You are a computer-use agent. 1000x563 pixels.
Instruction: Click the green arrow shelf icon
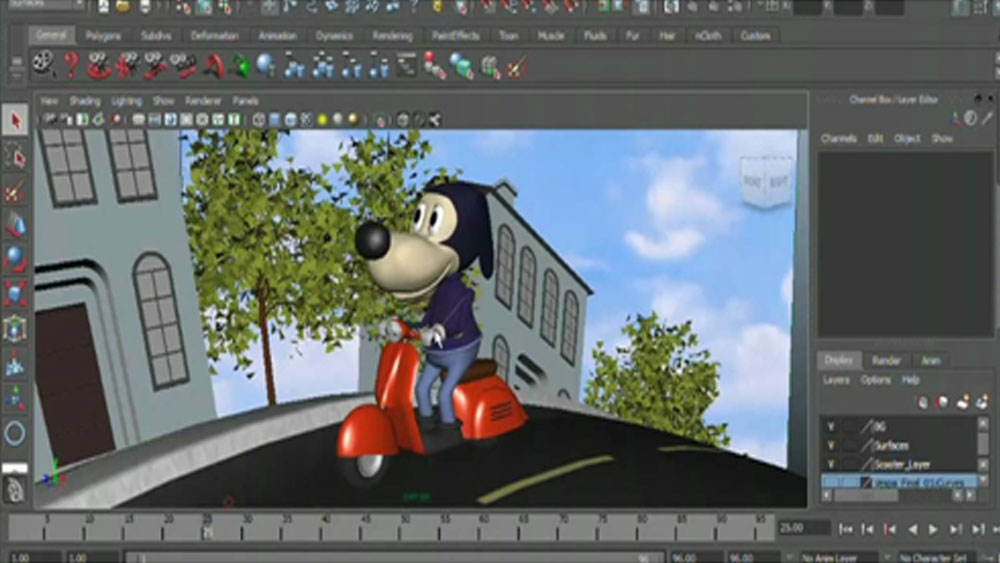pos(240,65)
